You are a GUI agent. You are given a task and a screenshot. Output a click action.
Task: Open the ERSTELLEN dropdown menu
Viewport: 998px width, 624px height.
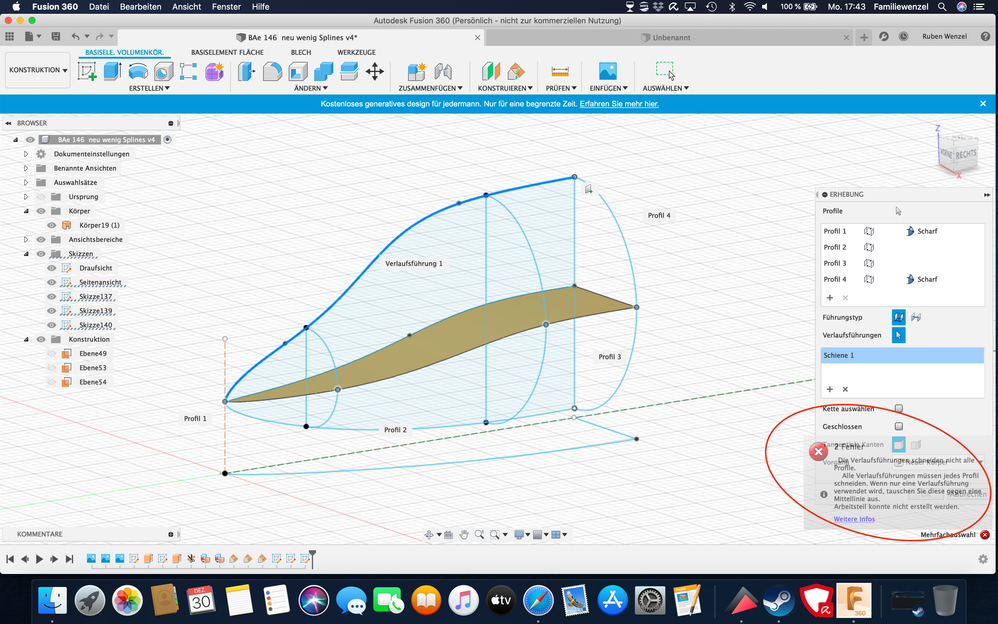point(149,89)
